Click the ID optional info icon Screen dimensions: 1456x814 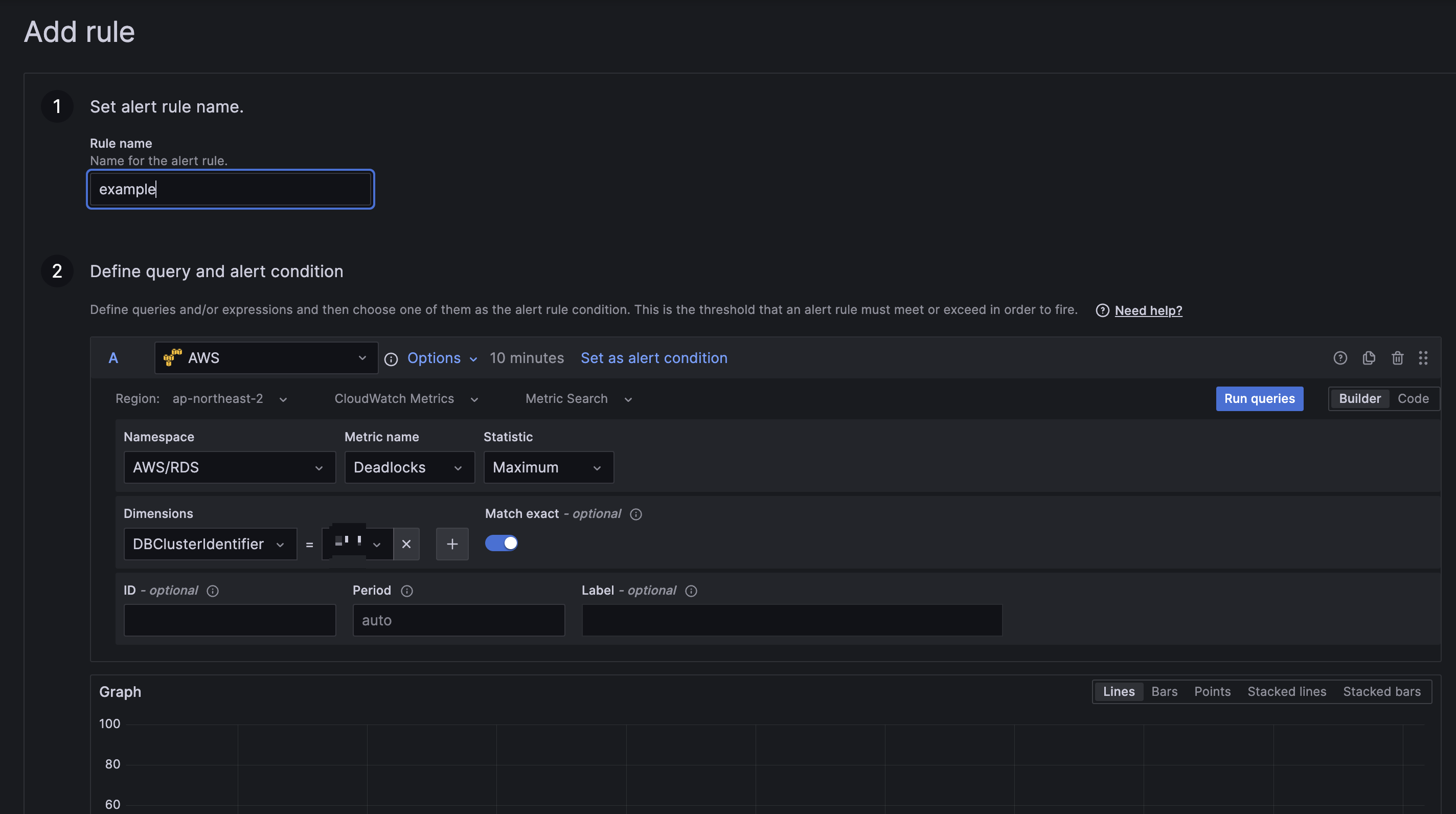tap(213, 591)
